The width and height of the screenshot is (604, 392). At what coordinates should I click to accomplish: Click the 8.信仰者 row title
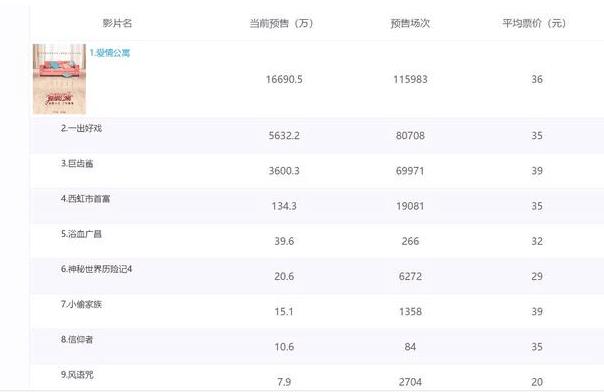coord(77,339)
